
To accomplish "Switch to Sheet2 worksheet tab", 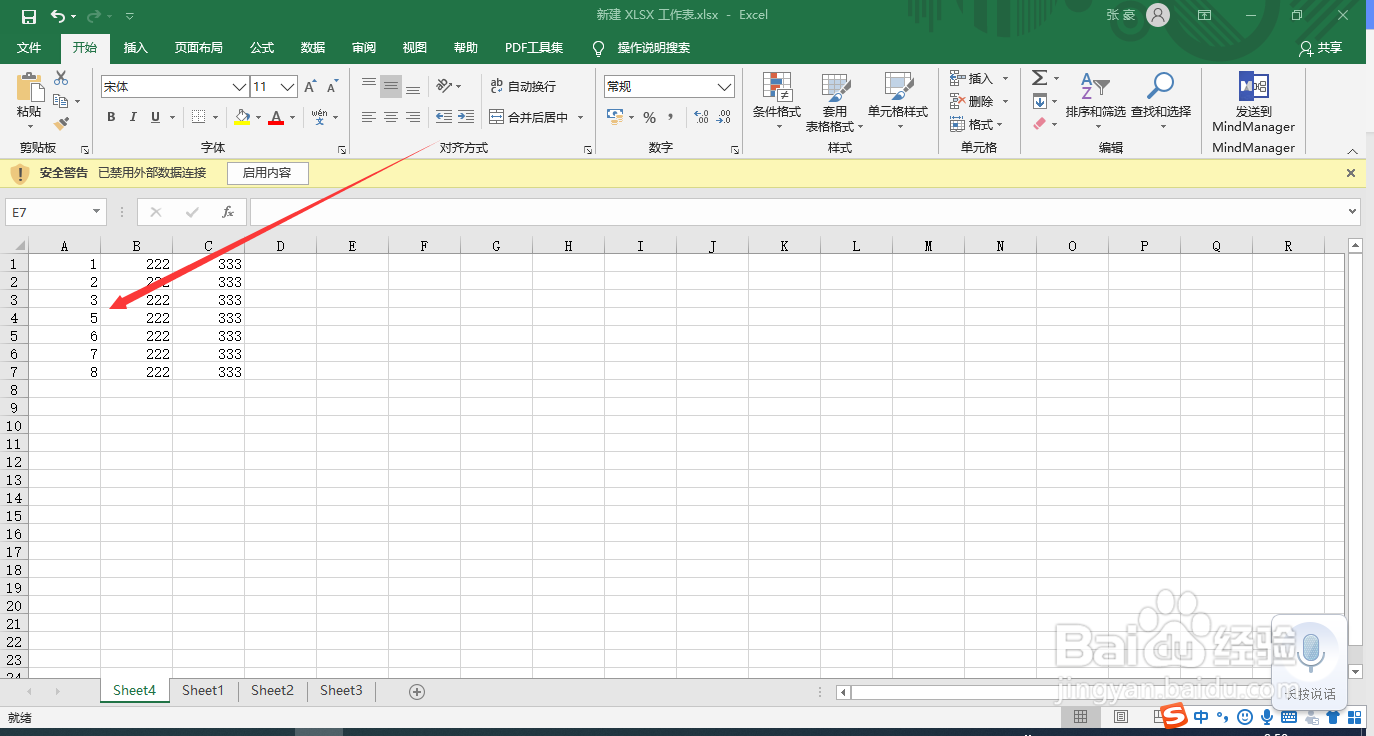I will click(272, 691).
